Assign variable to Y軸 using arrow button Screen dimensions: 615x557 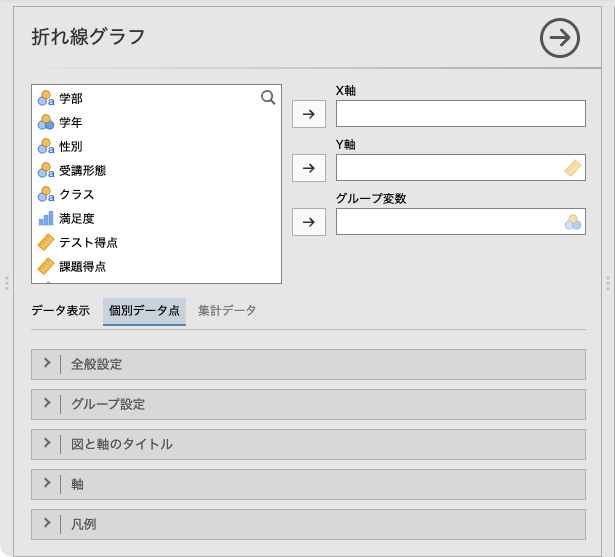(308, 168)
